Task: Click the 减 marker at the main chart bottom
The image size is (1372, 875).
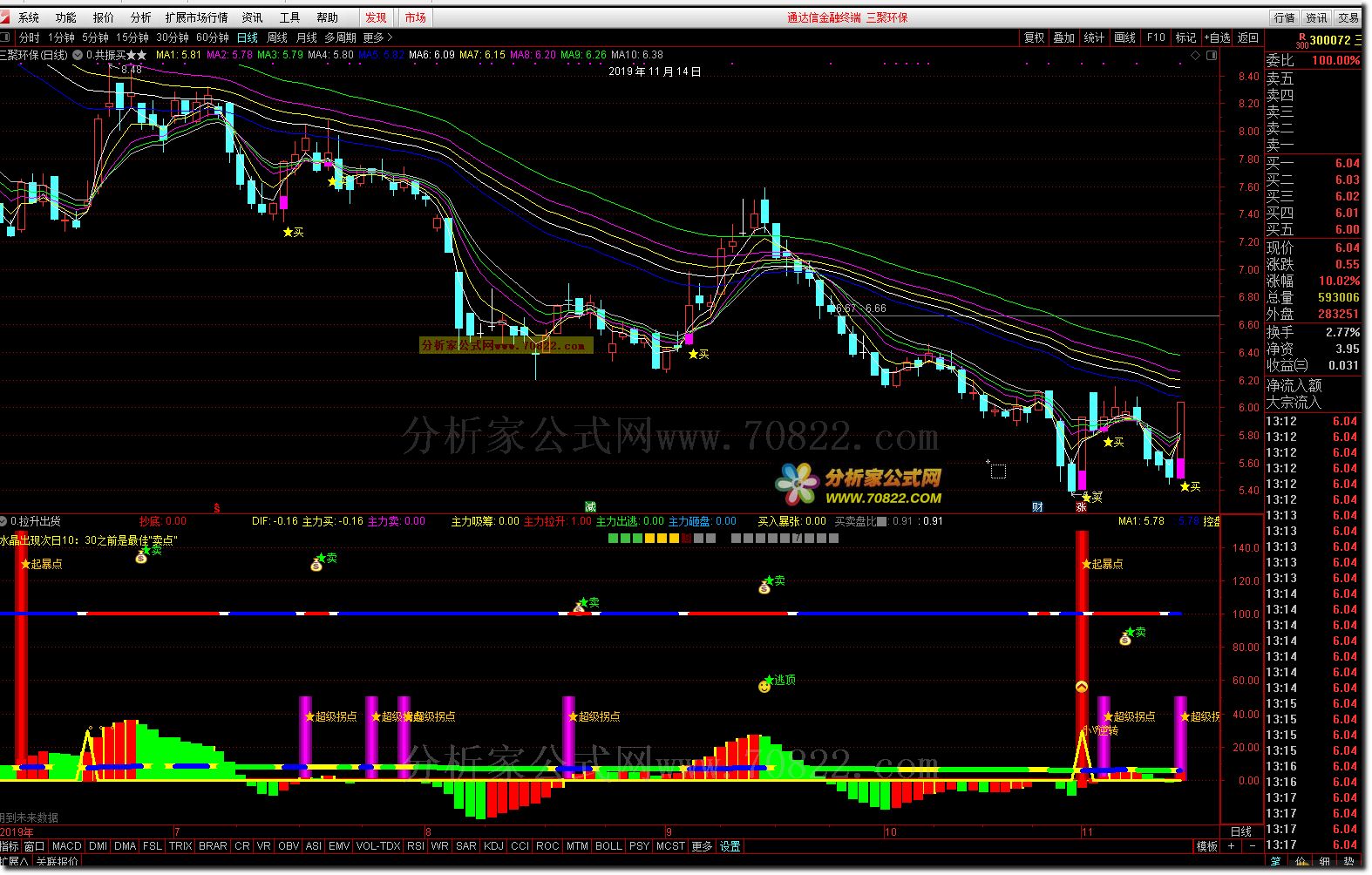Action: tap(590, 506)
